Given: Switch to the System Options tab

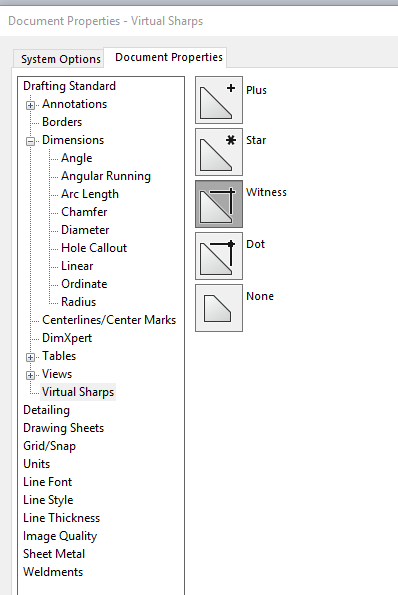Looking at the screenshot, I should (x=61, y=59).
